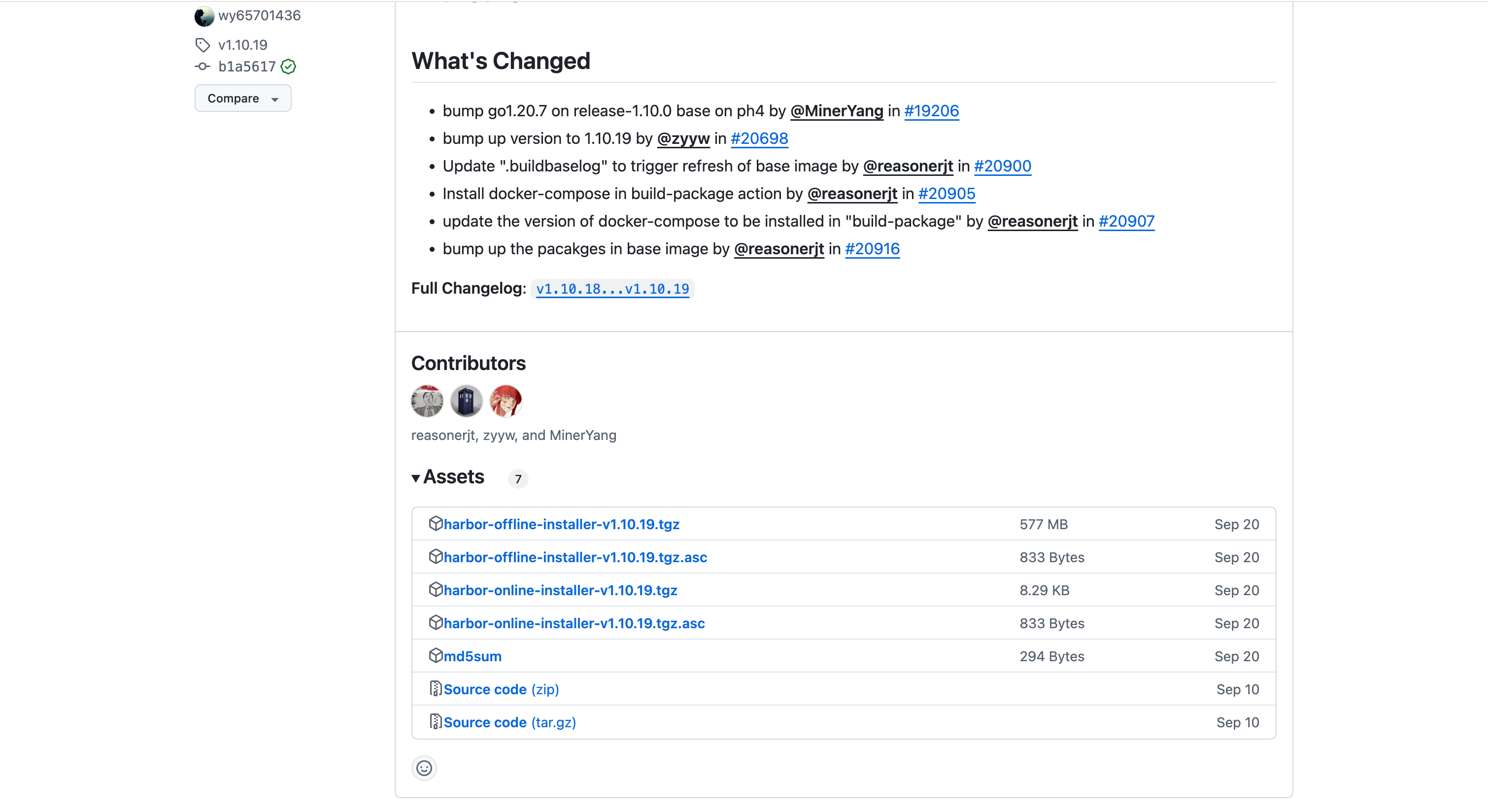Click the emoji reaction icon
This screenshot has width=1488, height=812.
click(x=424, y=767)
